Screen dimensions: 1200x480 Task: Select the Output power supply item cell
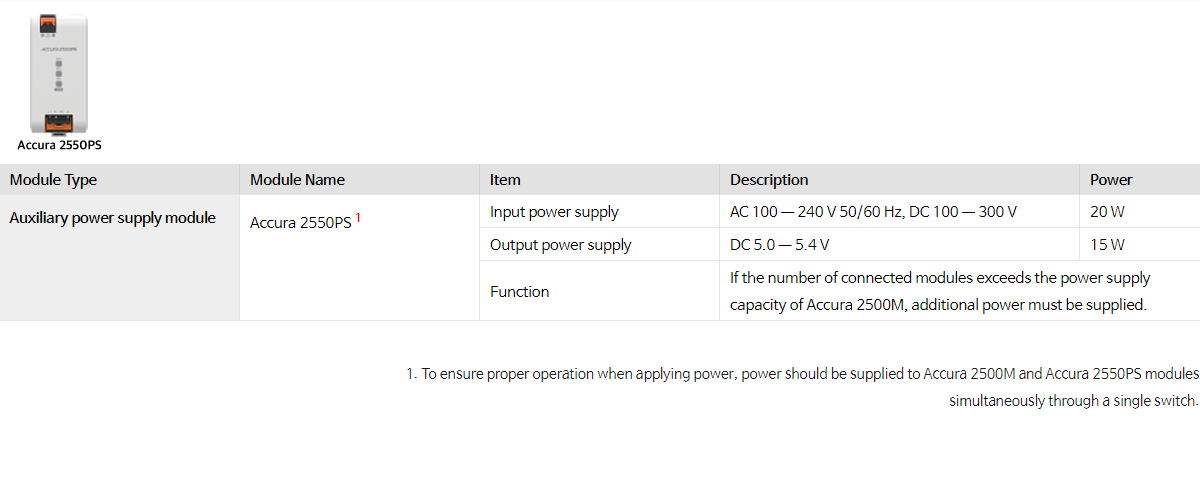(560, 245)
